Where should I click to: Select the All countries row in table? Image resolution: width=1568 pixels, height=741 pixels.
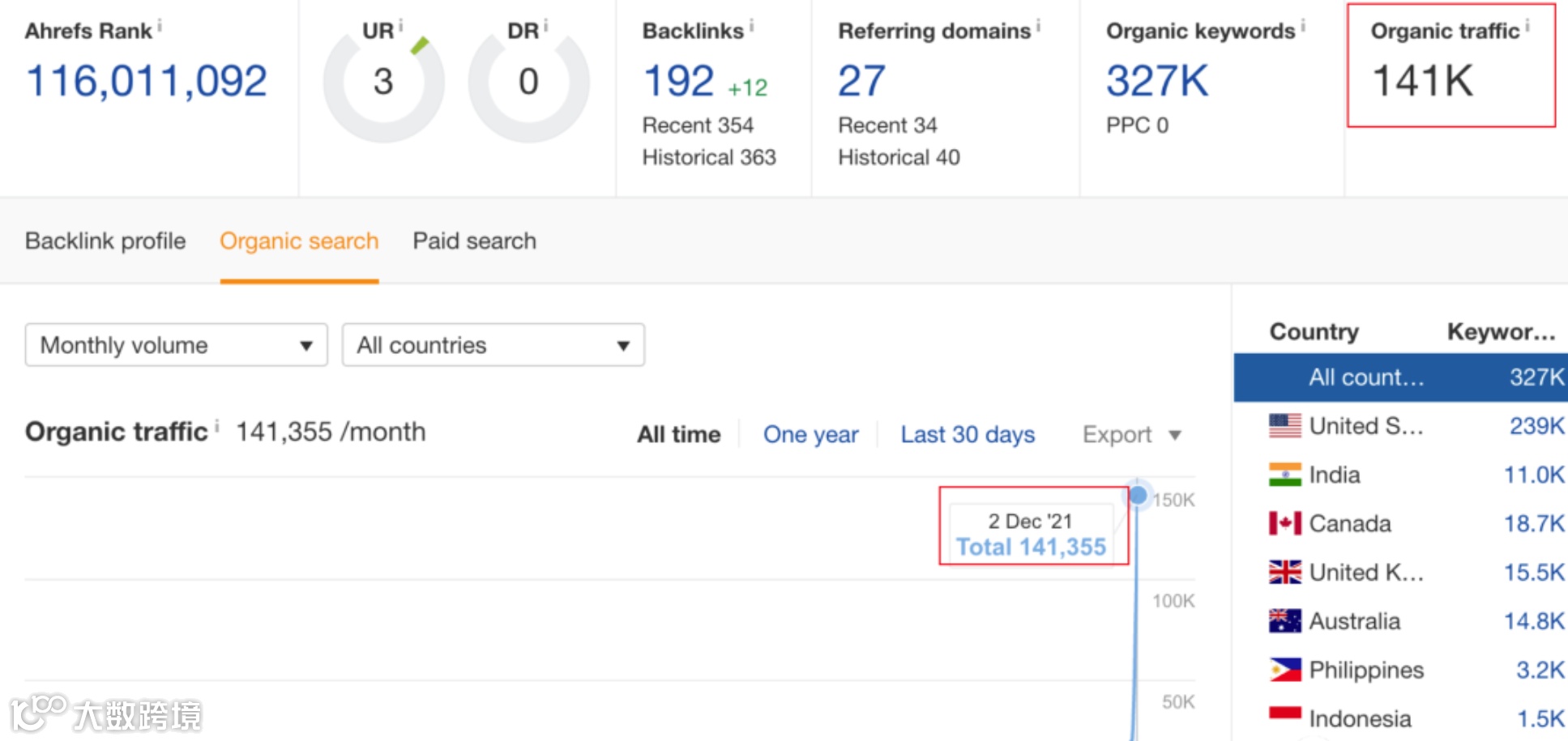1400,377
